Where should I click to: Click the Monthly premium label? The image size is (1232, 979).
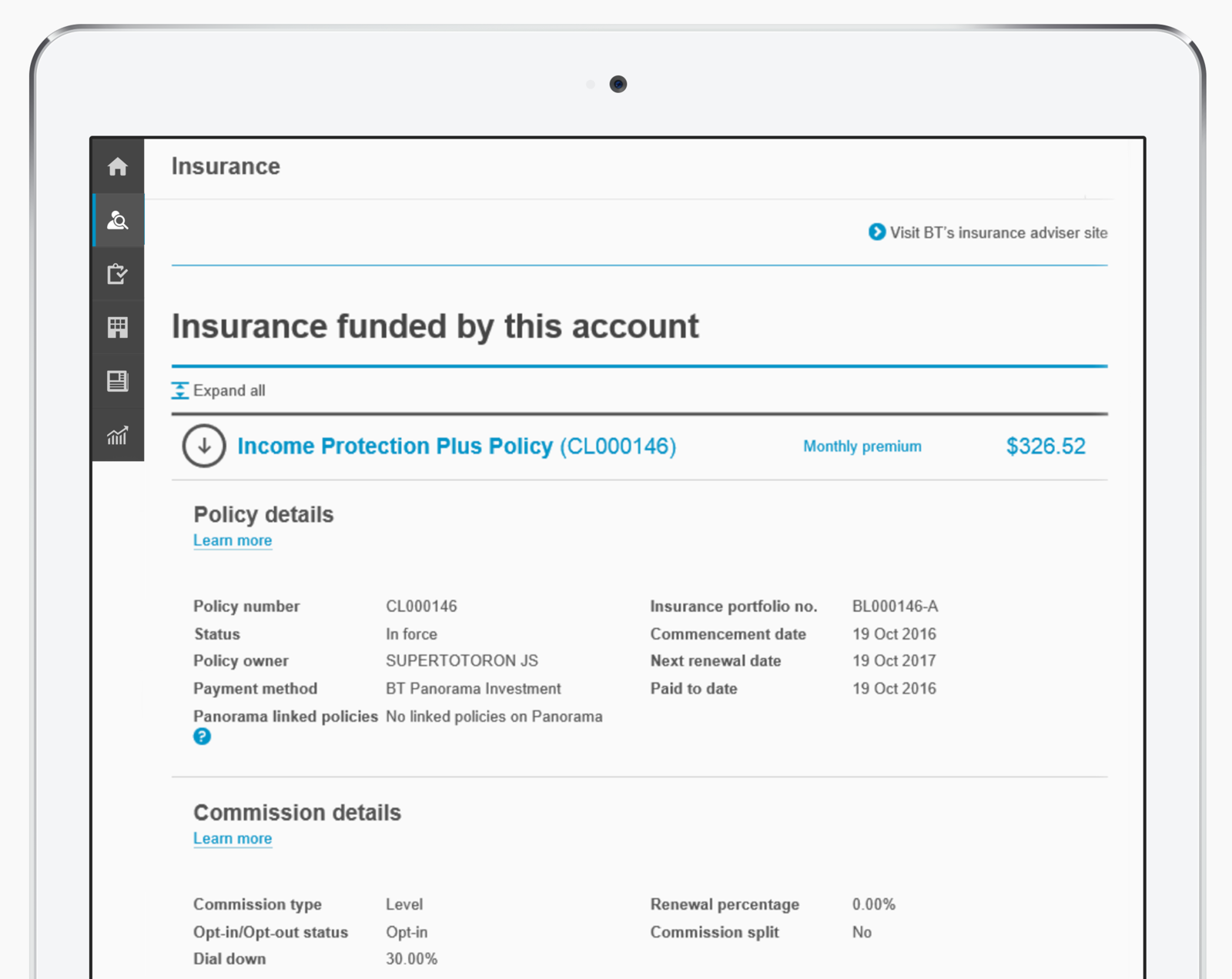pos(862,446)
